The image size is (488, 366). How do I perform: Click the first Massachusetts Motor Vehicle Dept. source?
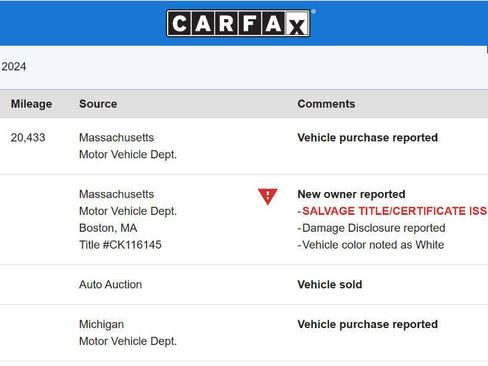click(x=128, y=146)
